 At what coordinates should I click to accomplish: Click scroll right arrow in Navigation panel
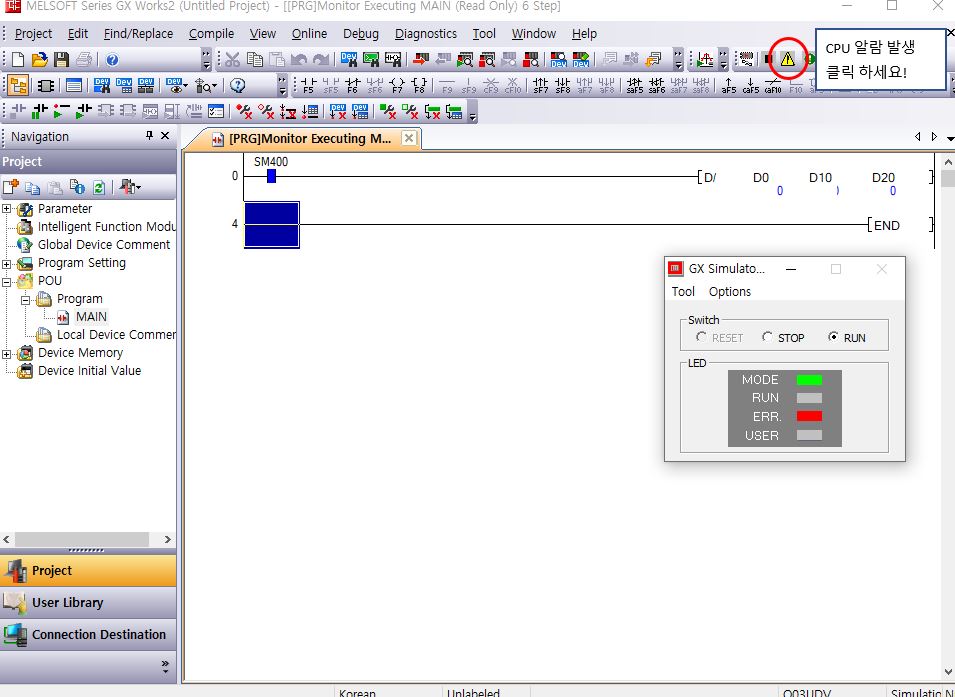pos(168,539)
